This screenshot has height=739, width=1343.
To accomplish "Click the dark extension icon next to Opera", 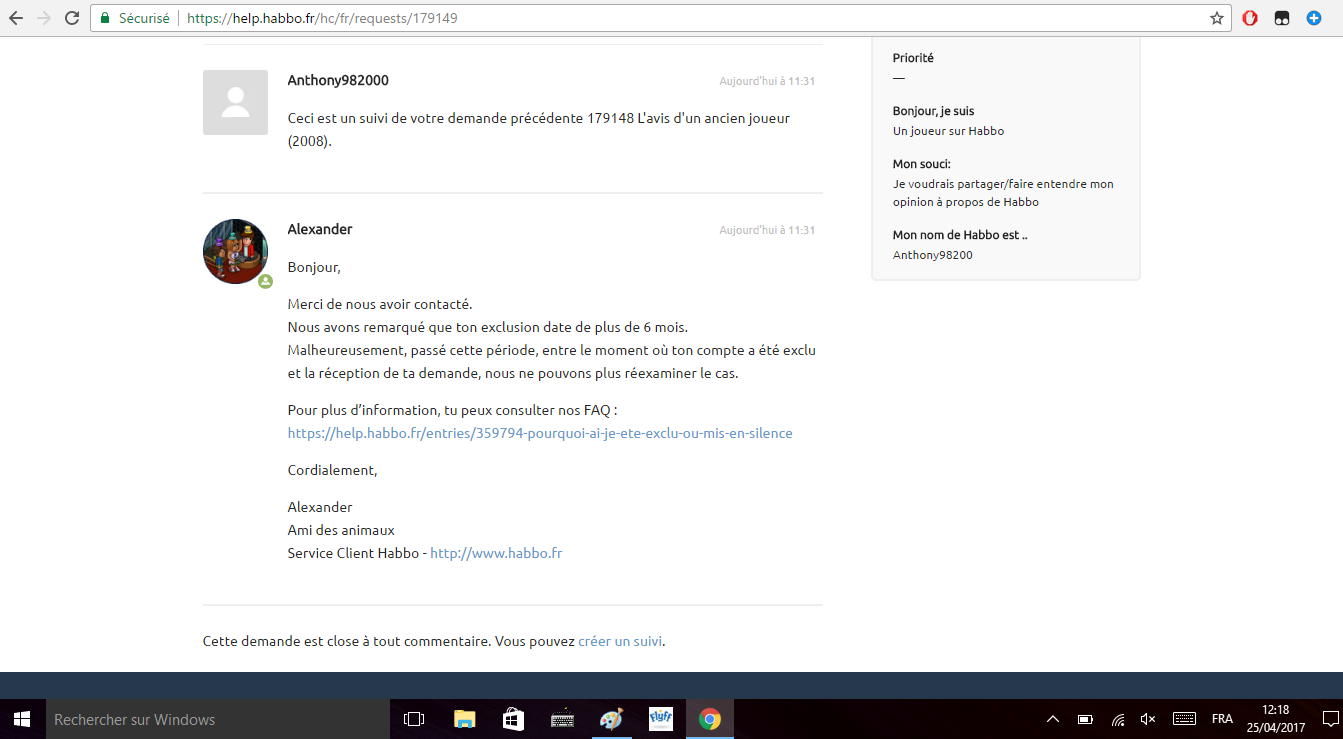I will pyautogui.click(x=1280, y=18).
